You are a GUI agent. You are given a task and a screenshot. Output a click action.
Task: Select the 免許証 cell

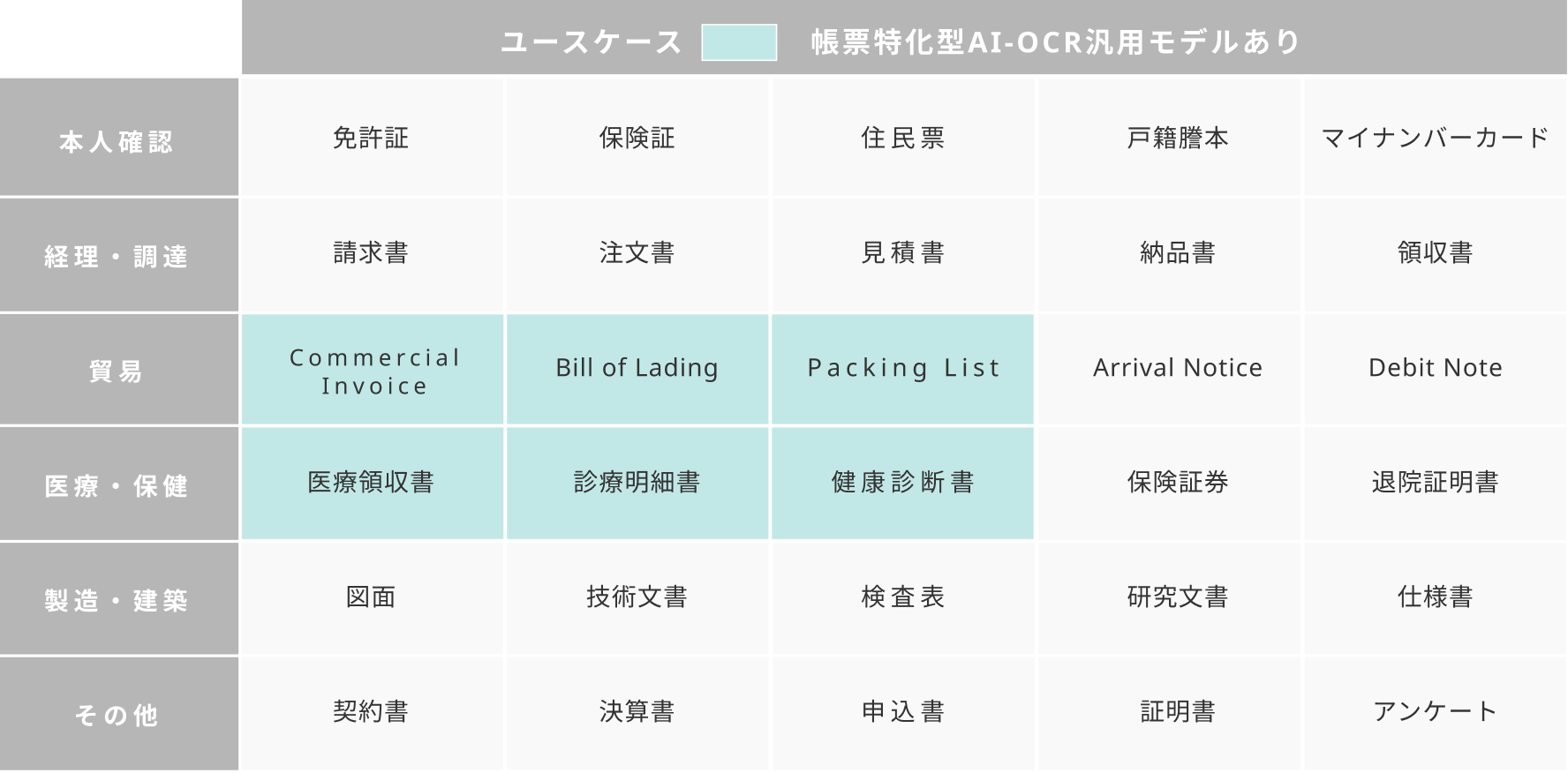click(372, 138)
